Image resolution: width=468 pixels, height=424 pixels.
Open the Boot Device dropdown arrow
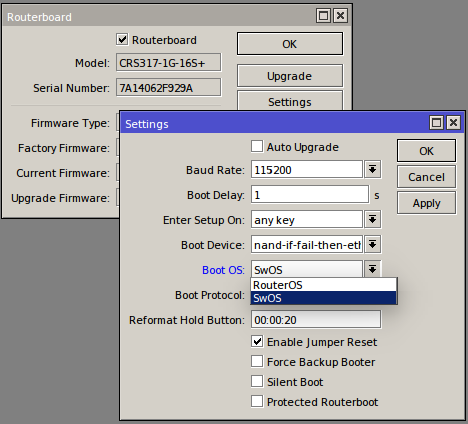point(372,245)
